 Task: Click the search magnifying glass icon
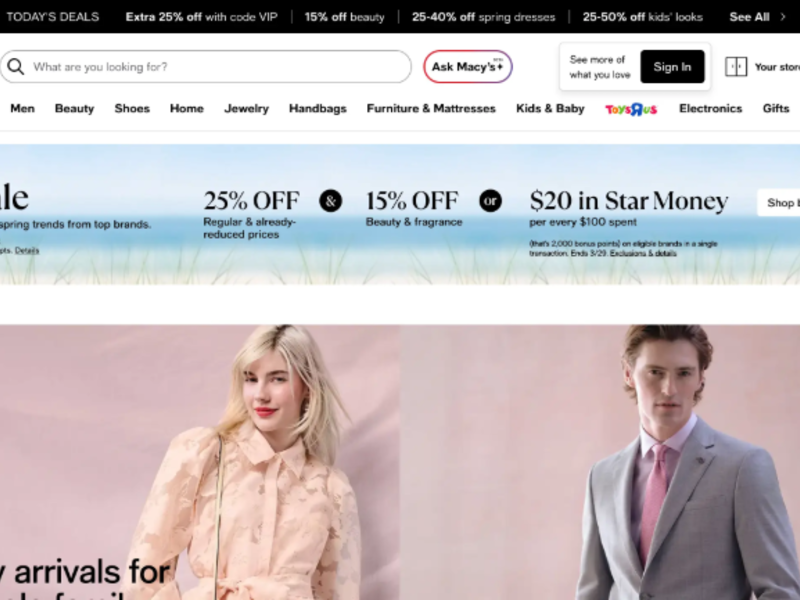[x=16, y=67]
